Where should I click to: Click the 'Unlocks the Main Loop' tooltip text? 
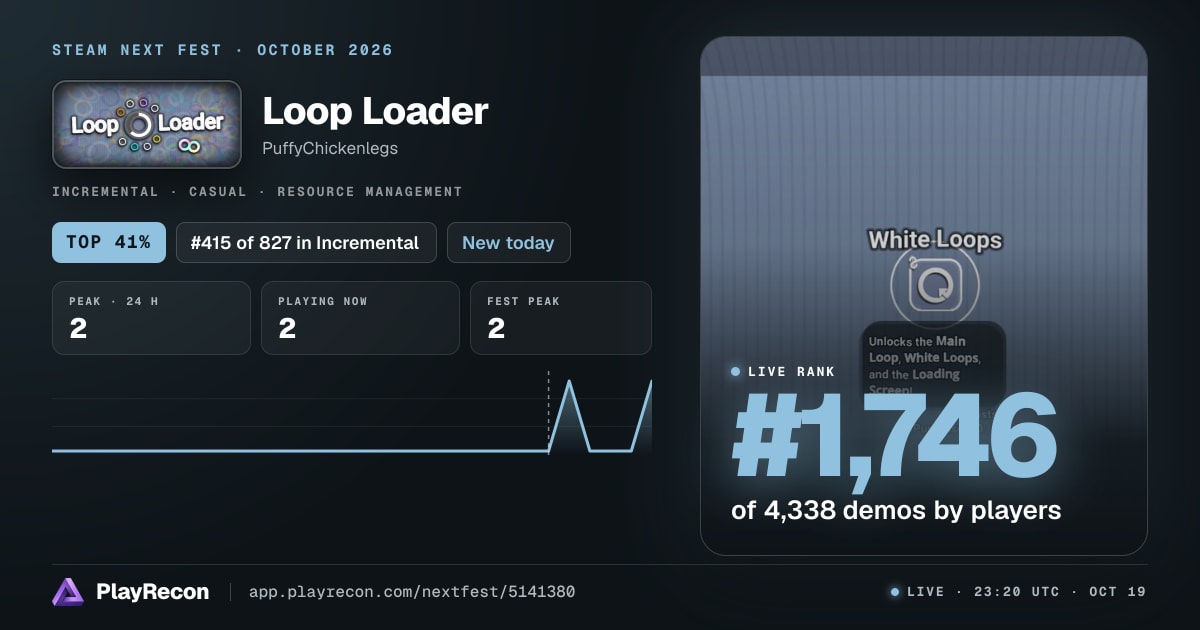point(924,366)
